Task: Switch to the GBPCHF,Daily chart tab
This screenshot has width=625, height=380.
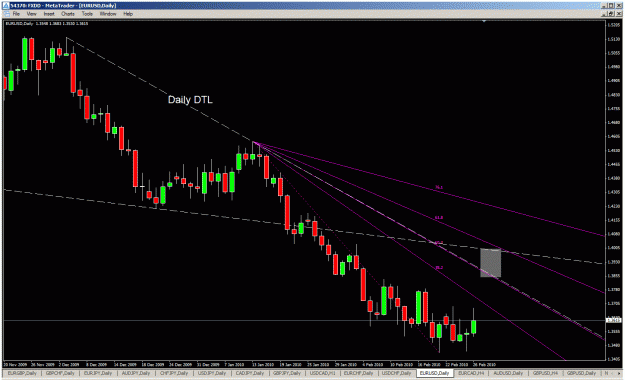Action: (x=60, y=373)
